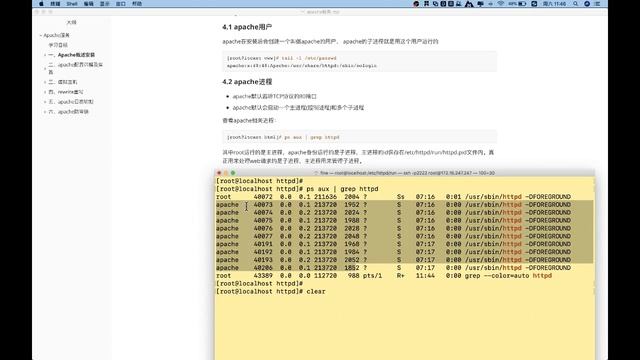This screenshot has height=360, width=640.
Task: Click the battery status icon
Action: coord(522,4)
